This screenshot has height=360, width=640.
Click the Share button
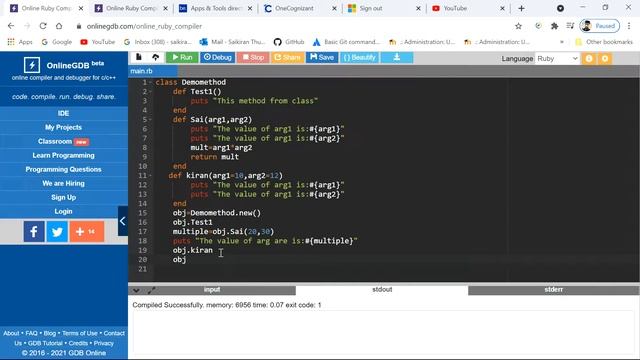287,57
